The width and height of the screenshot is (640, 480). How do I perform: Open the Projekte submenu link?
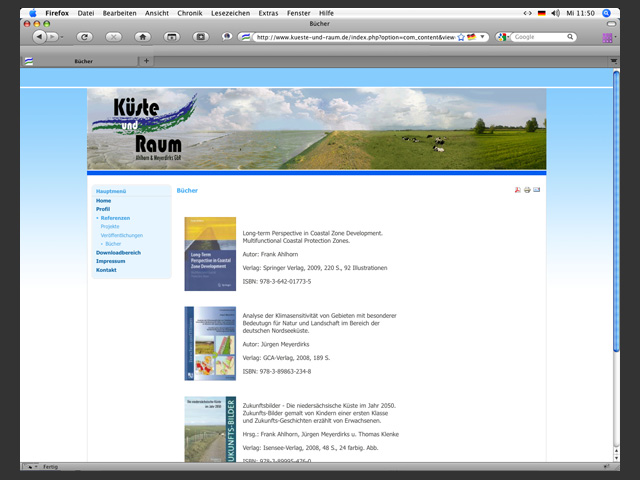(x=110, y=226)
